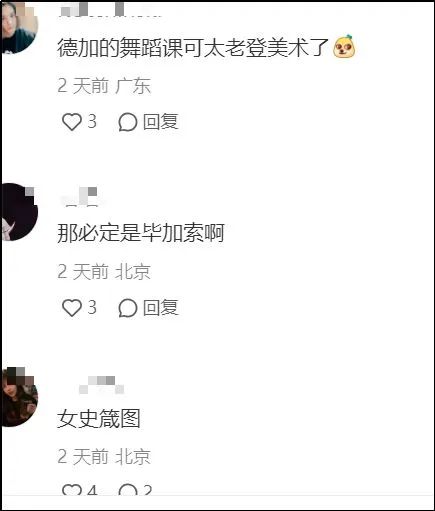Like the 女史箴图 comment with the heart

click(x=72, y=489)
